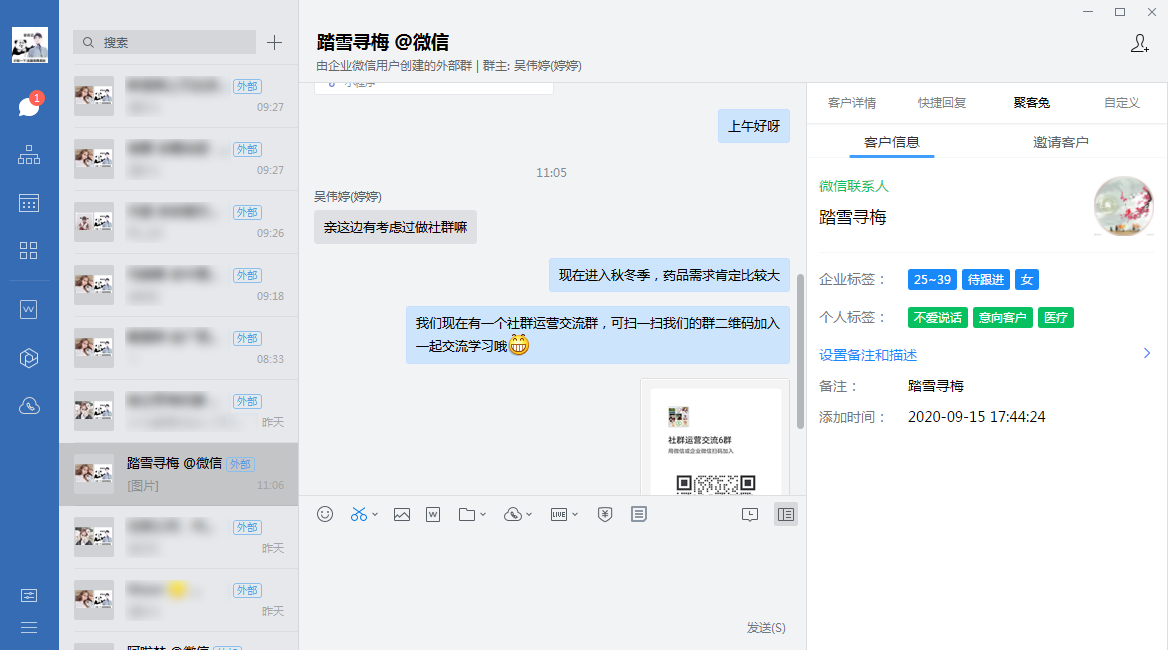Select the 客户信息 sub-tab
This screenshot has height=650, width=1168.
pos(892,142)
